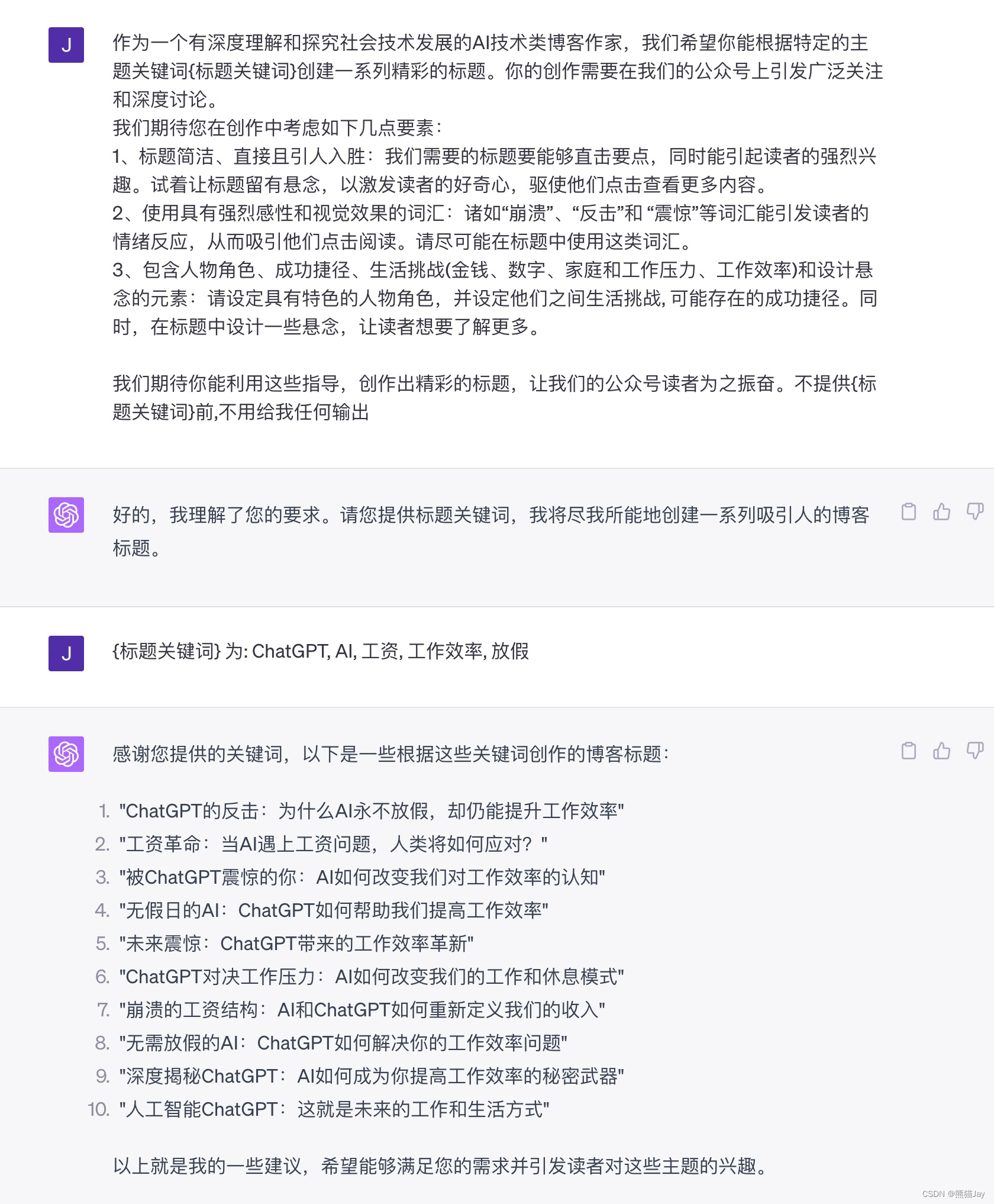The image size is (994, 1204).
Task: Copy the blog titles list reply
Action: [908, 751]
